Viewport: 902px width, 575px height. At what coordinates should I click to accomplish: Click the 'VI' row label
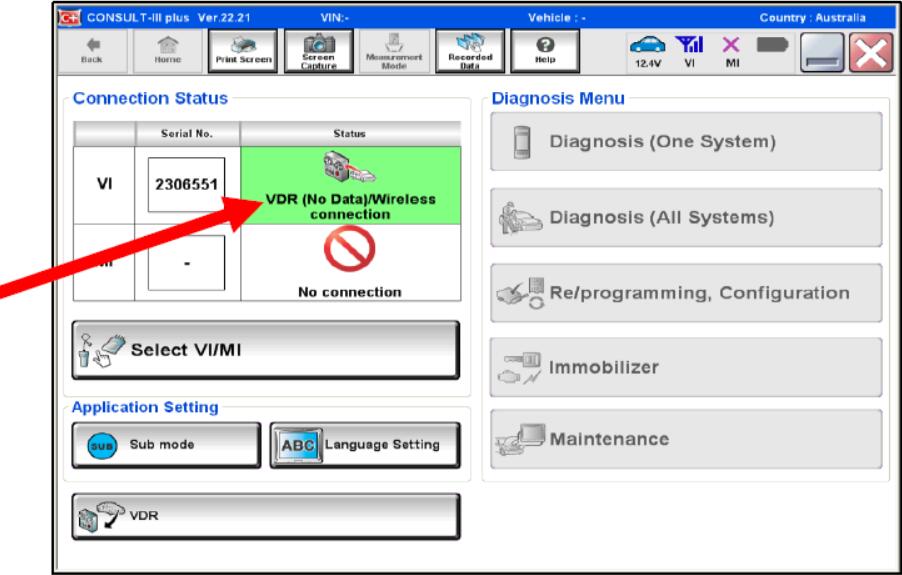(104, 184)
